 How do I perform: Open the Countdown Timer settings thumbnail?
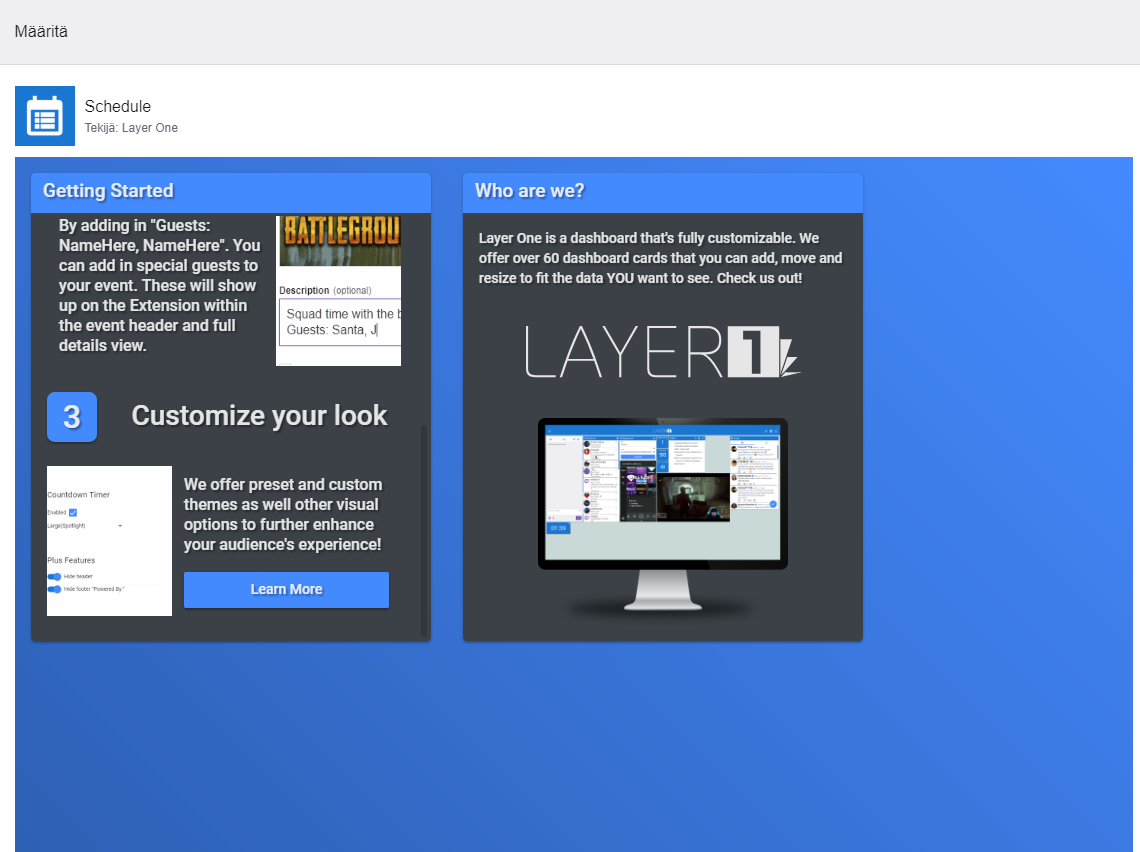(x=110, y=541)
